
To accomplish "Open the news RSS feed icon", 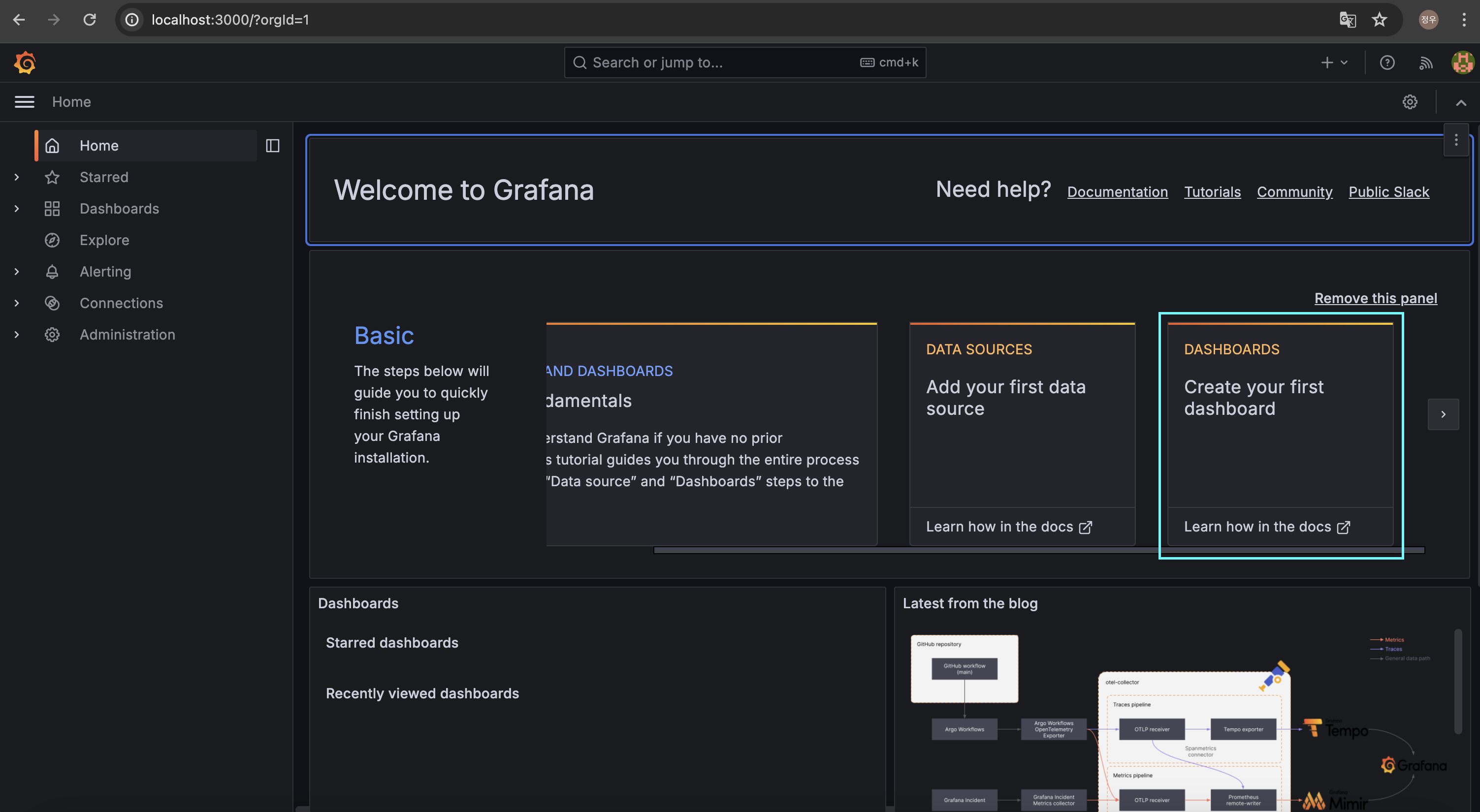I will 1425,62.
